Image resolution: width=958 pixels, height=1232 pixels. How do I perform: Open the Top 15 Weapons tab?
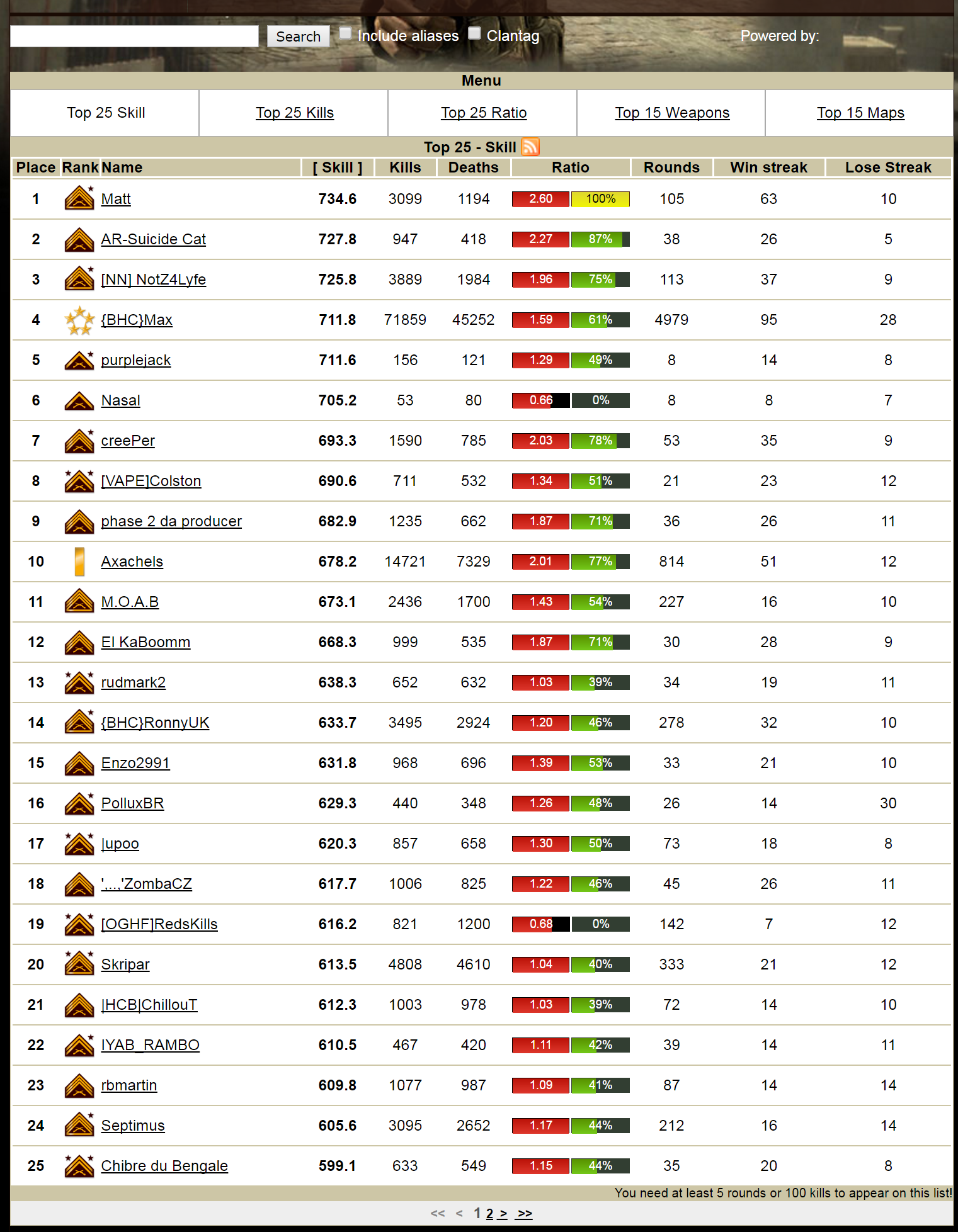tap(672, 113)
